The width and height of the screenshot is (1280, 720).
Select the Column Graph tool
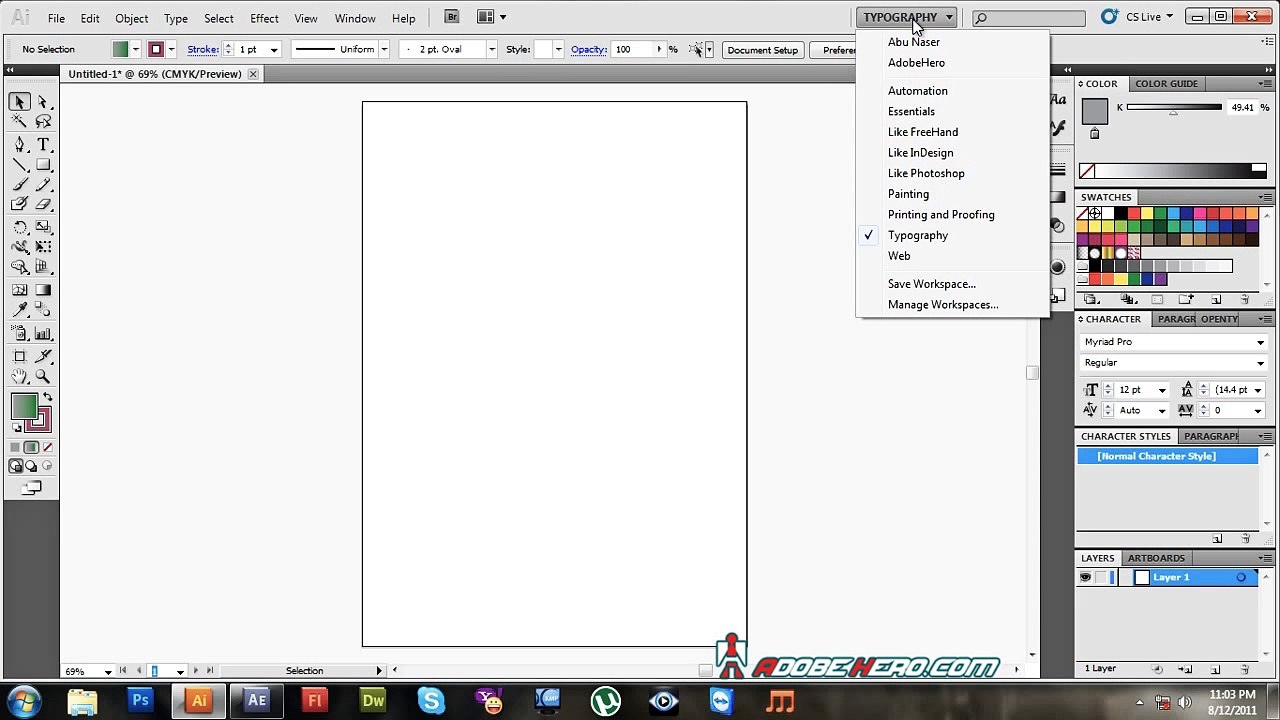(43, 334)
